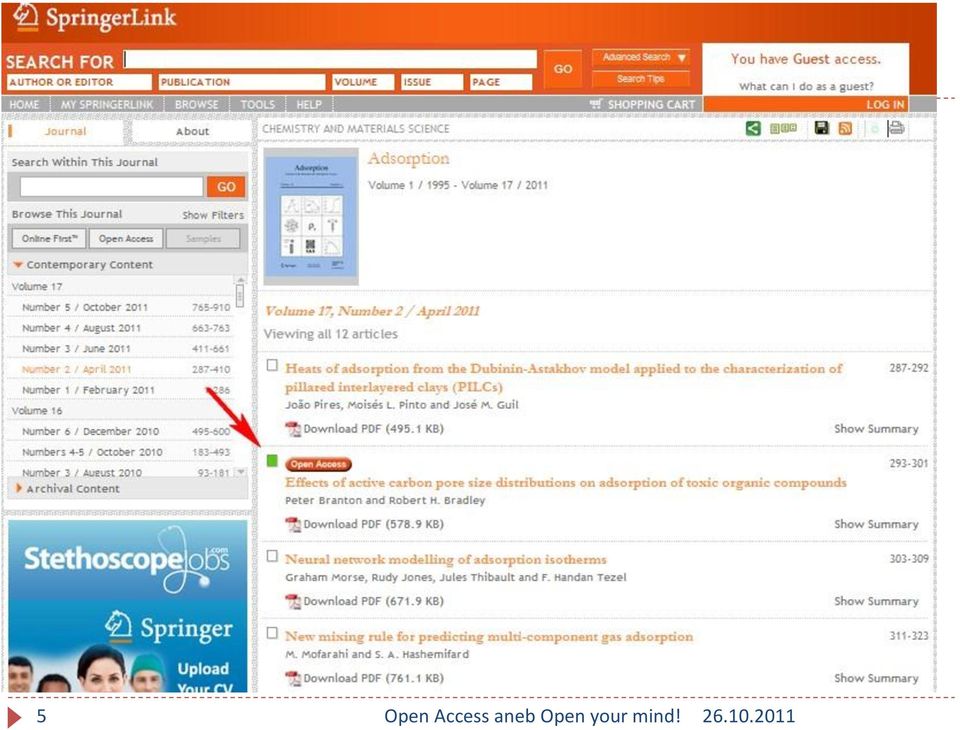Click PDF icon for 578.9 KB download
Screen dimensions: 960x730
coord(293,524)
